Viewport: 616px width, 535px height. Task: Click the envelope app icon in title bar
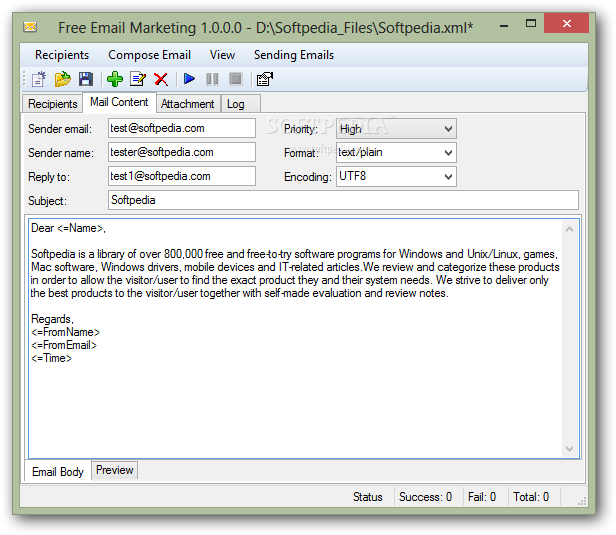[x=30, y=27]
